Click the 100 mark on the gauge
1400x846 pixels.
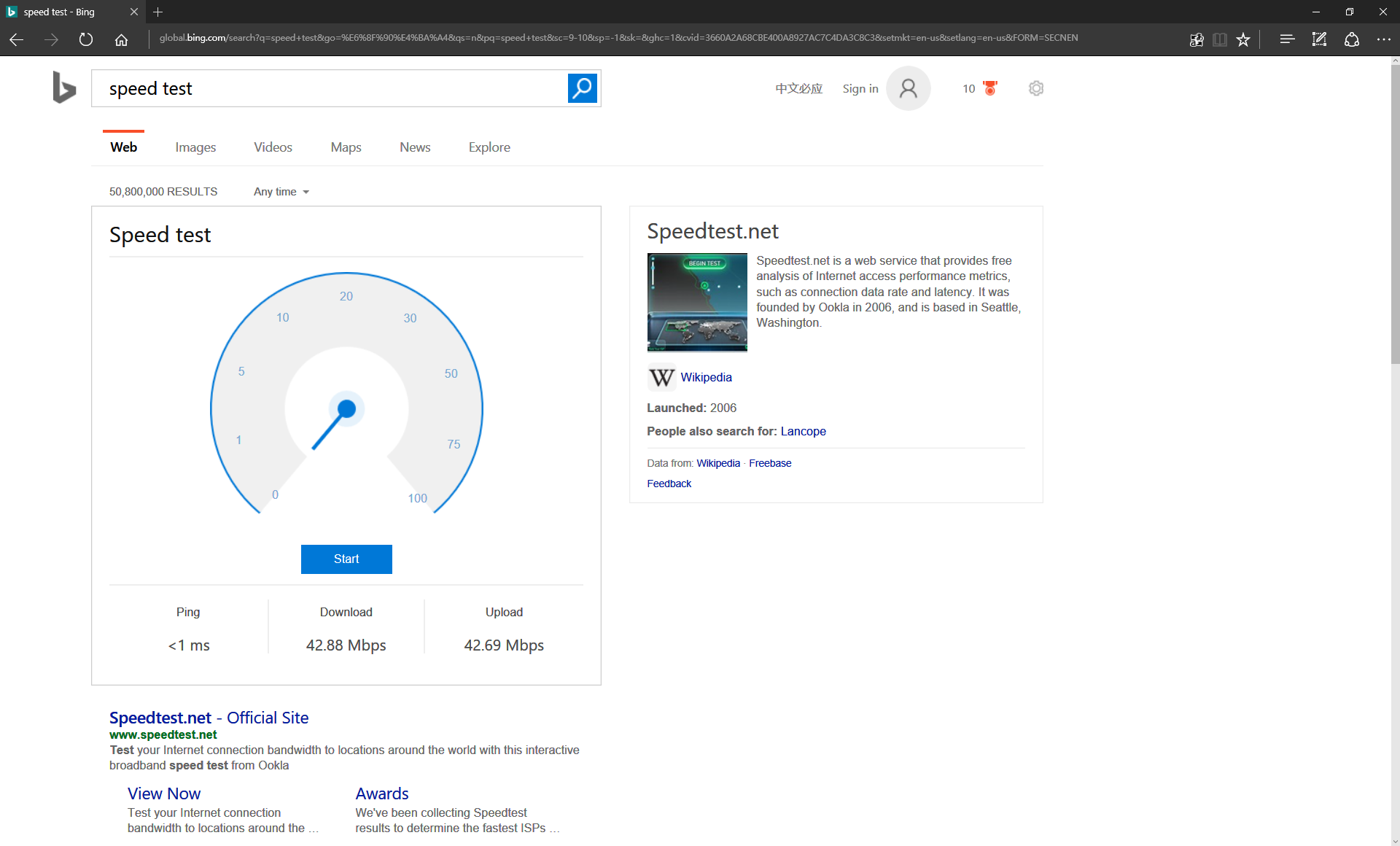pos(417,498)
